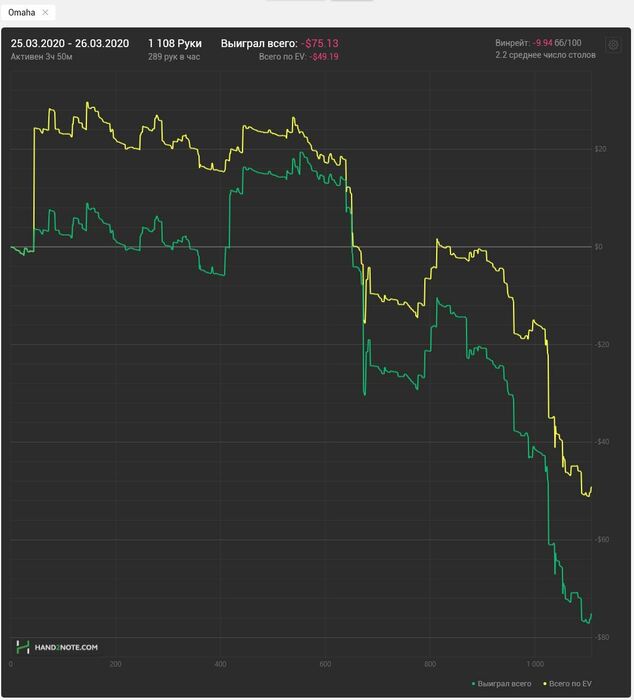Click the yellow legend color dot

(545, 684)
